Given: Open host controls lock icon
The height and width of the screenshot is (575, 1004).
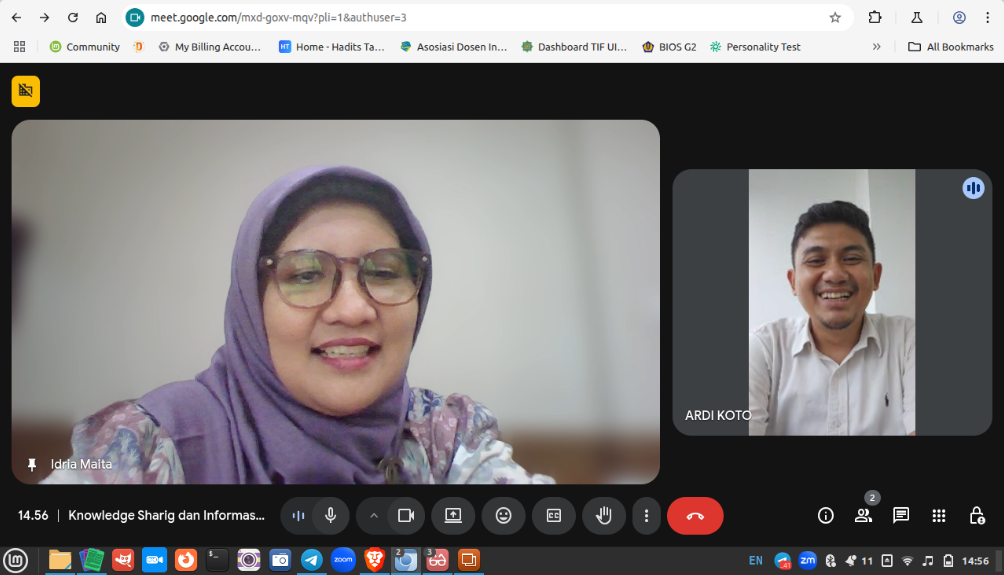Looking at the screenshot, I should pyautogui.click(x=977, y=516).
